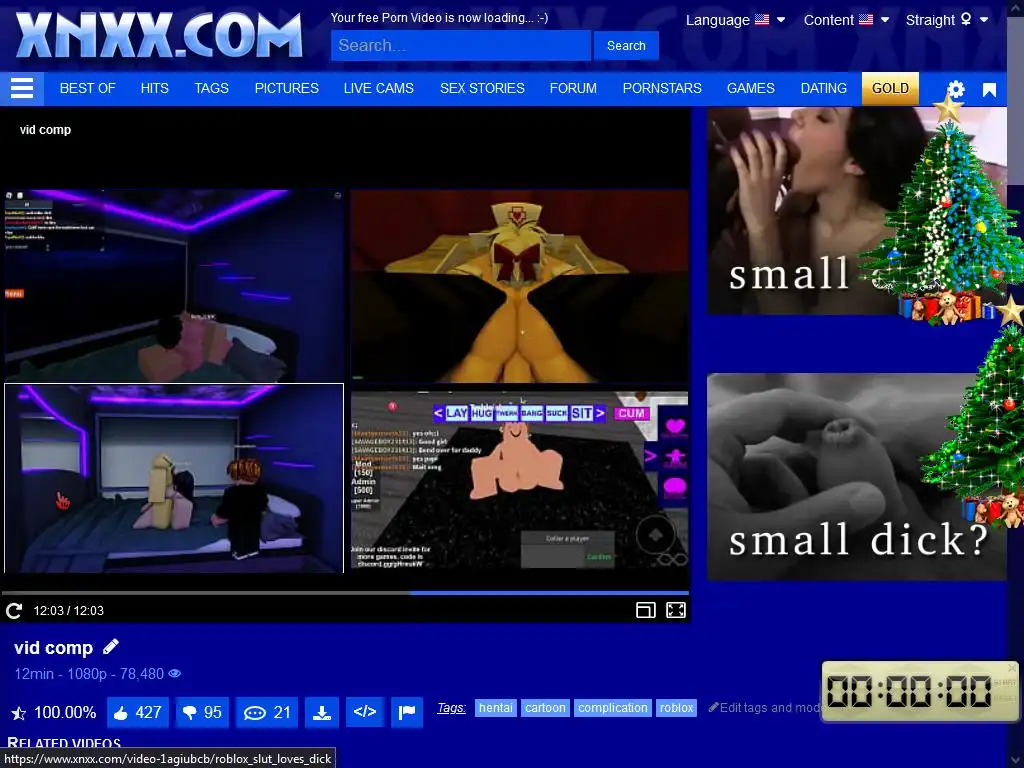Open the BEST OF menu item
This screenshot has height=768, width=1024.
pyautogui.click(x=88, y=88)
